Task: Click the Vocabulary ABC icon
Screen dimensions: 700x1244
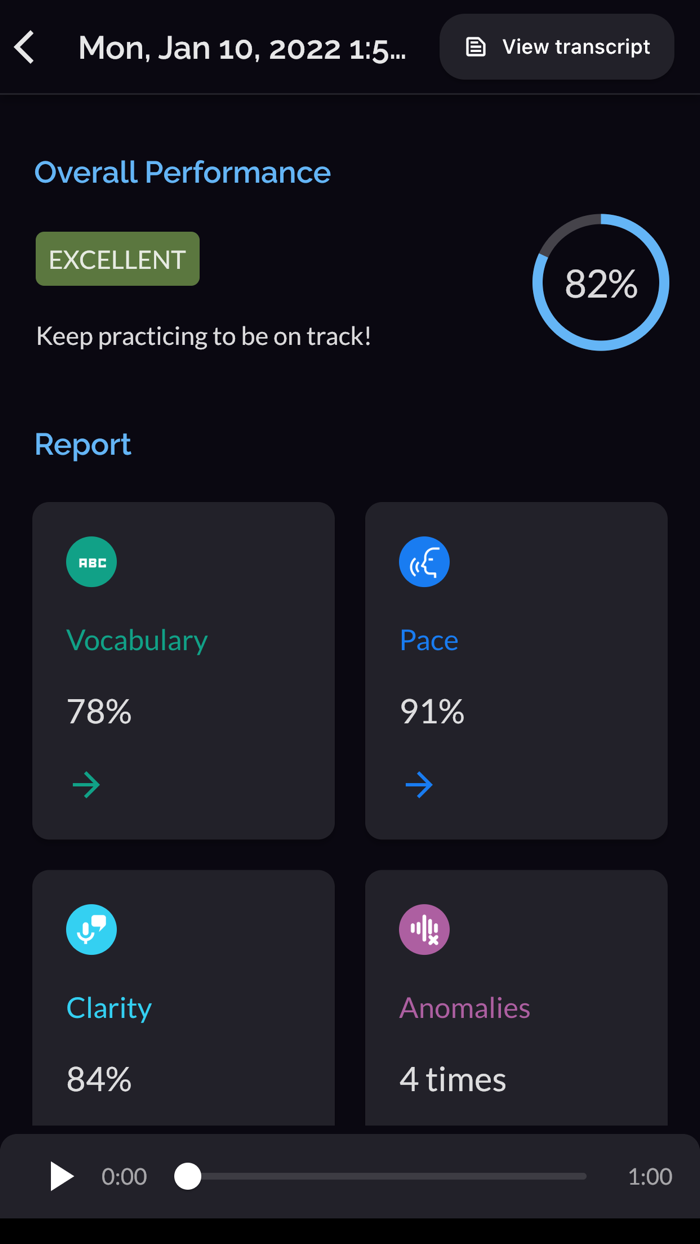Action: coord(92,562)
